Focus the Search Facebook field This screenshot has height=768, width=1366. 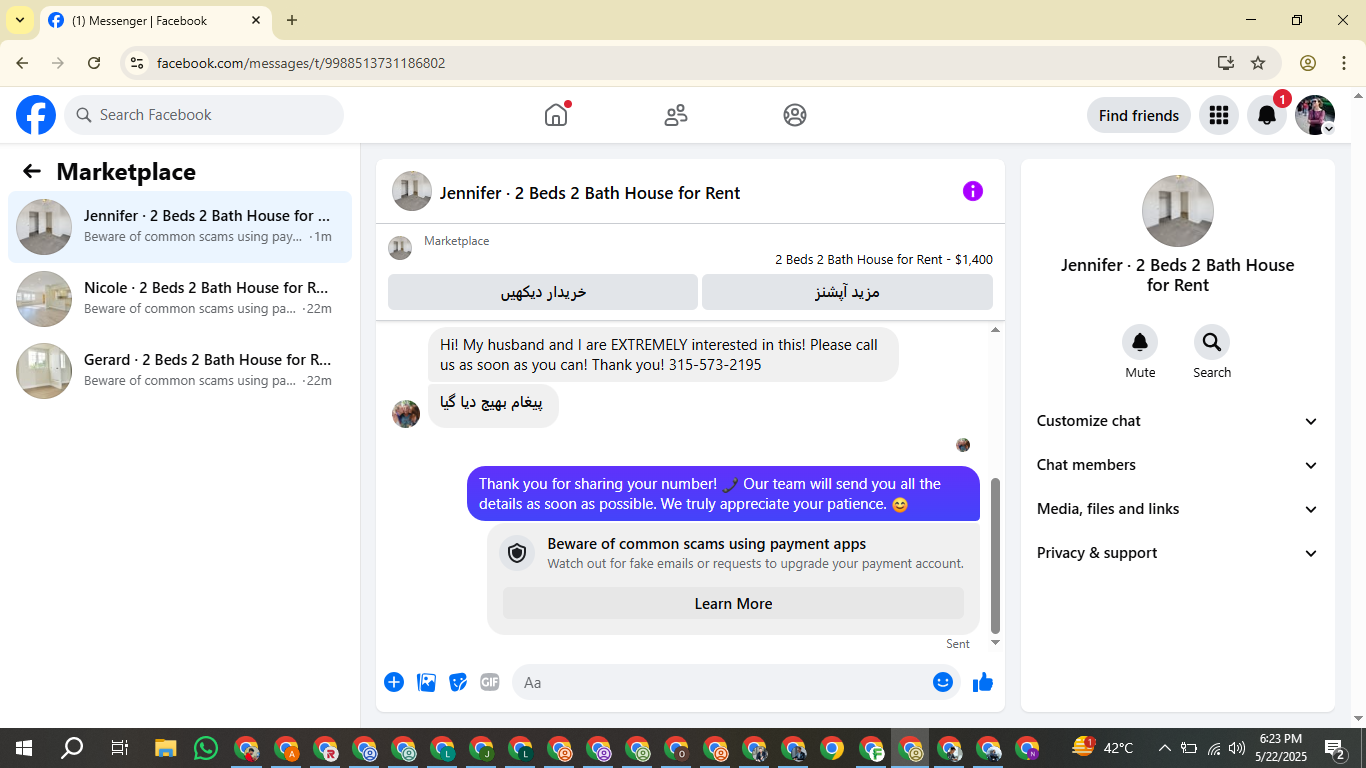click(x=204, y=115)
